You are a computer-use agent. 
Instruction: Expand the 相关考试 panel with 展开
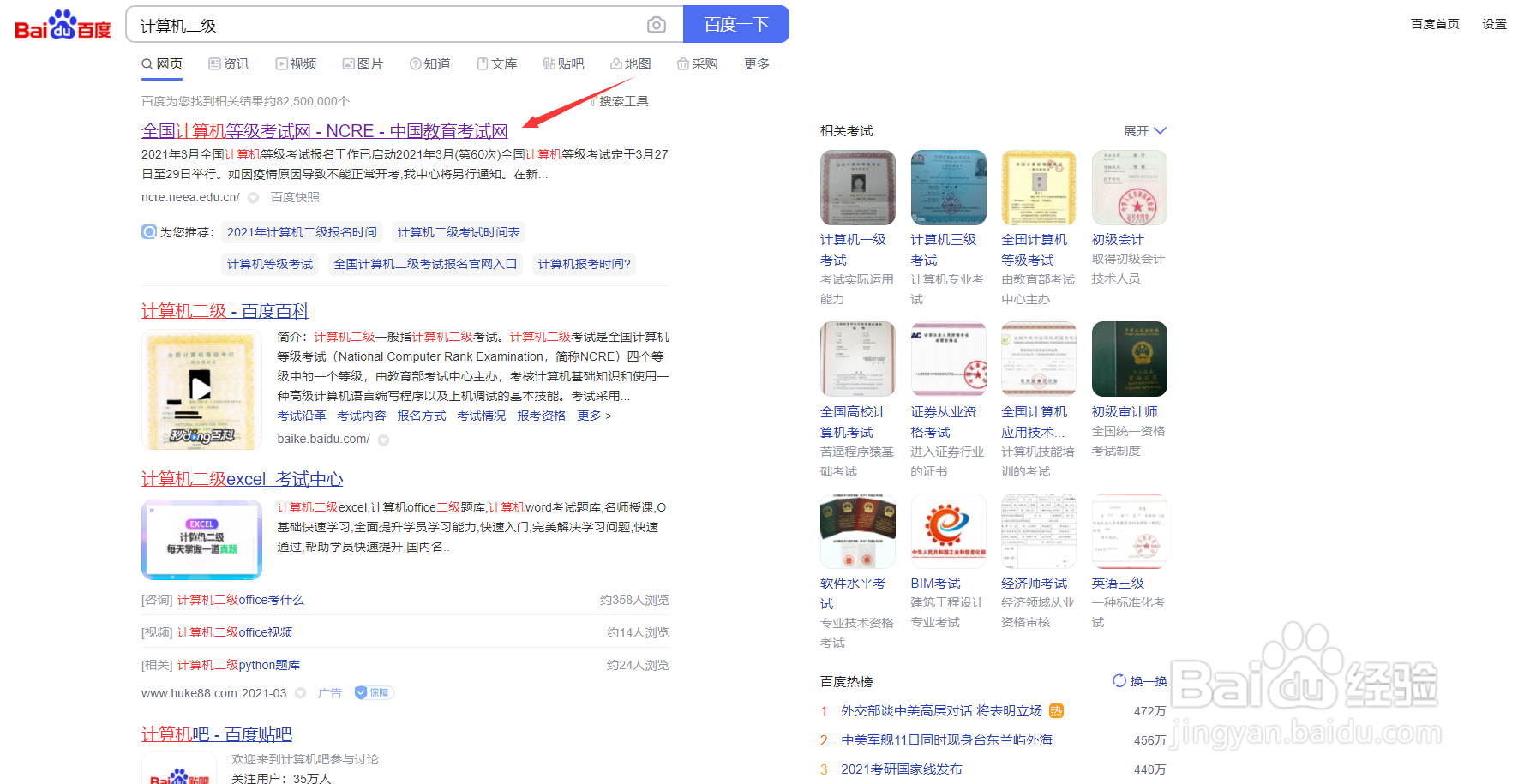coord(1145,131)
